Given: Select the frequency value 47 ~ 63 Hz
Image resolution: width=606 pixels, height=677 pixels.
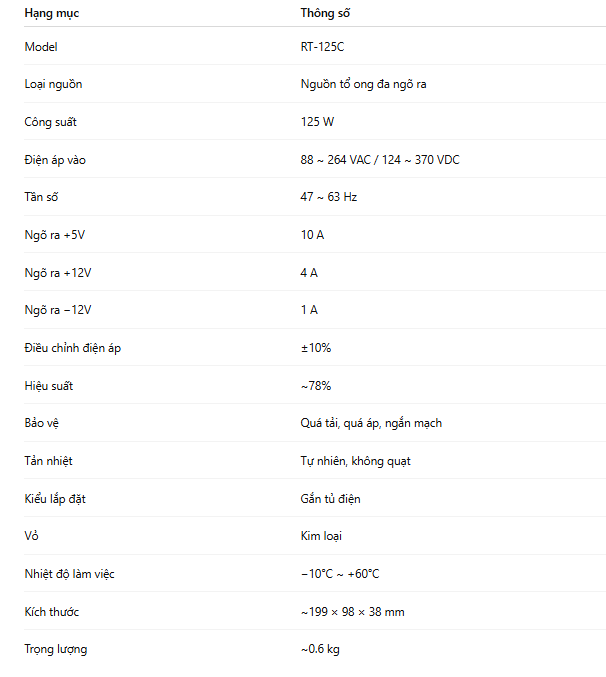Looking at the screenshot, I should tap(328, 197).
